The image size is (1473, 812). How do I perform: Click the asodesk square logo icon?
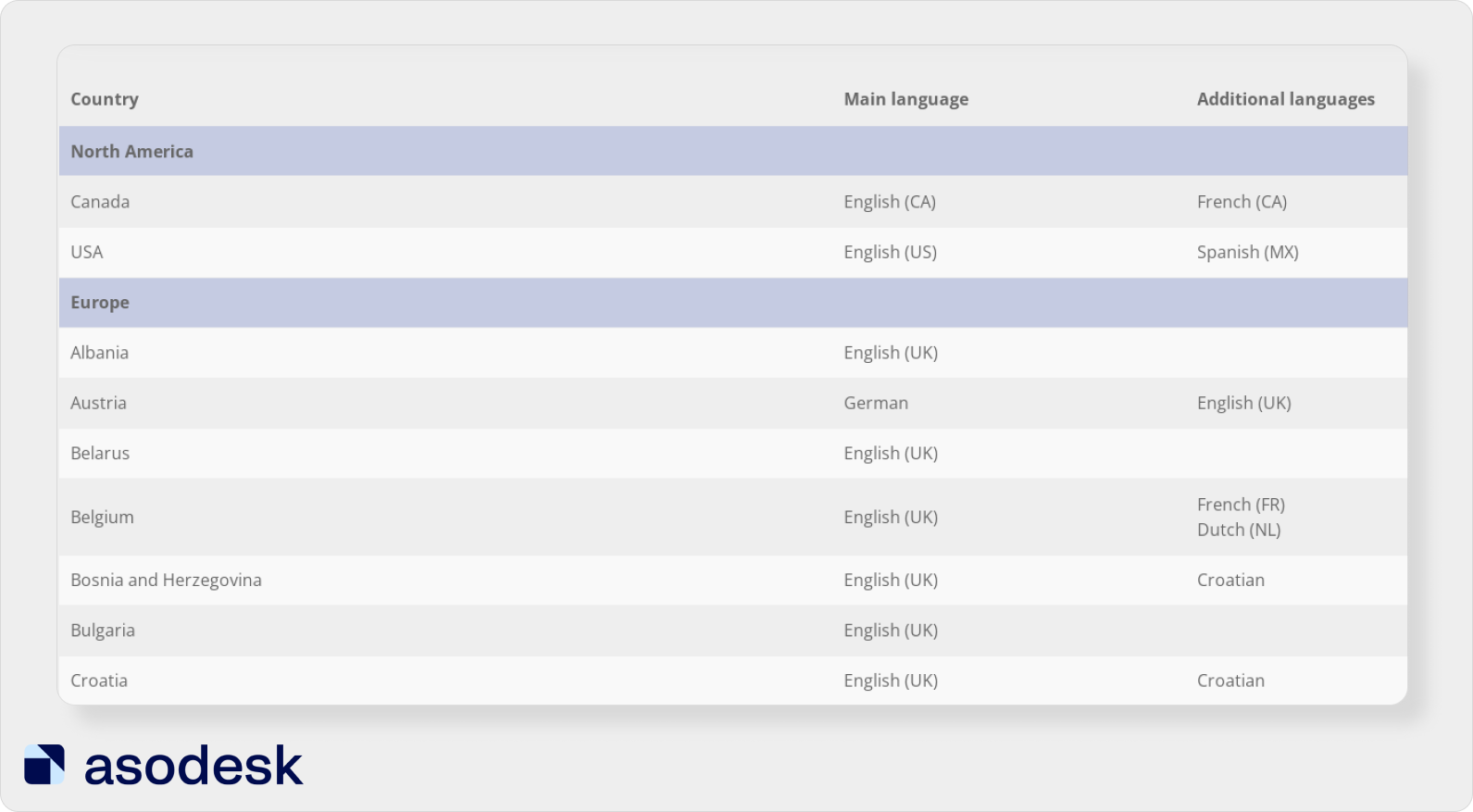point(44,765)
